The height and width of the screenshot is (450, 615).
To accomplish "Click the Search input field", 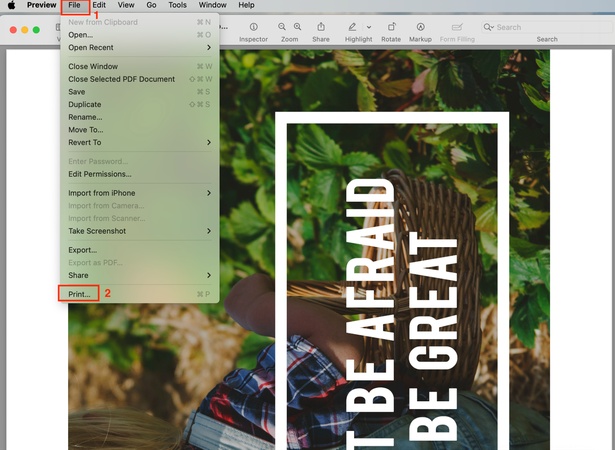I will pyautogui.click(x=546, y=27).
